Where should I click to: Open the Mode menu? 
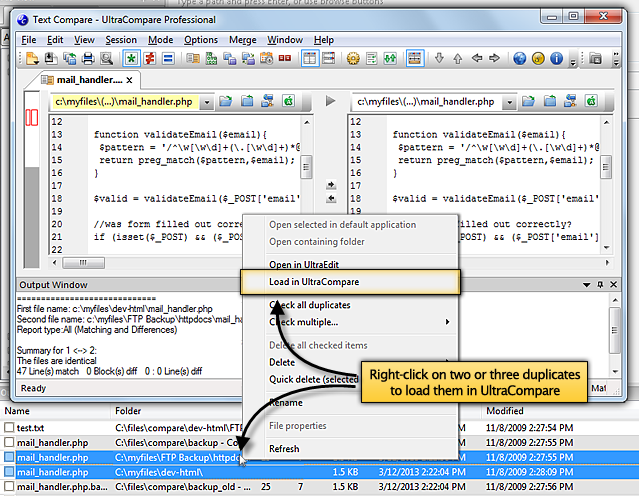[x=161, y=40]
